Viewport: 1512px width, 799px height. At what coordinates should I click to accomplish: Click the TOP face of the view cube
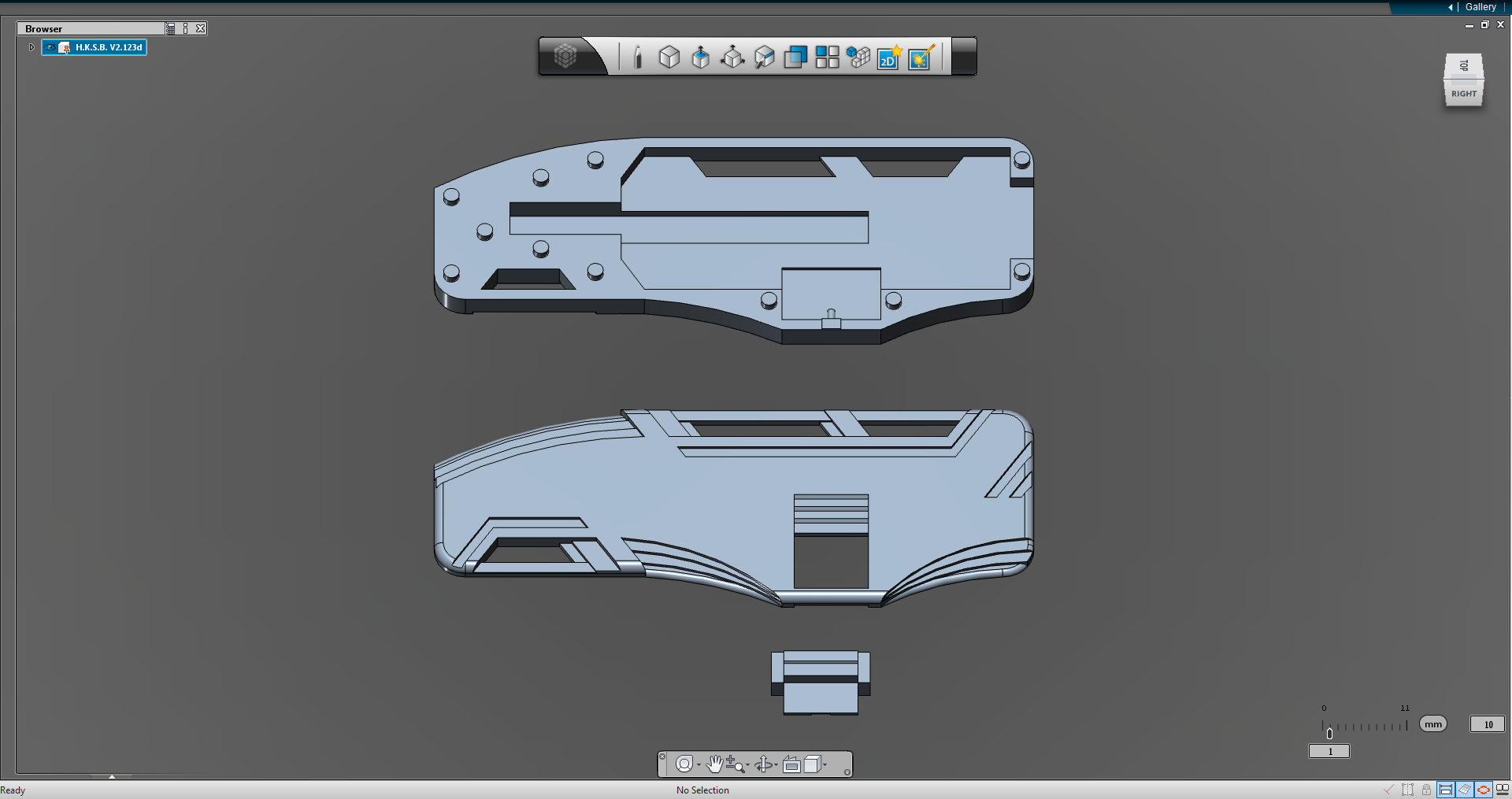click(x=1464, y=66)
